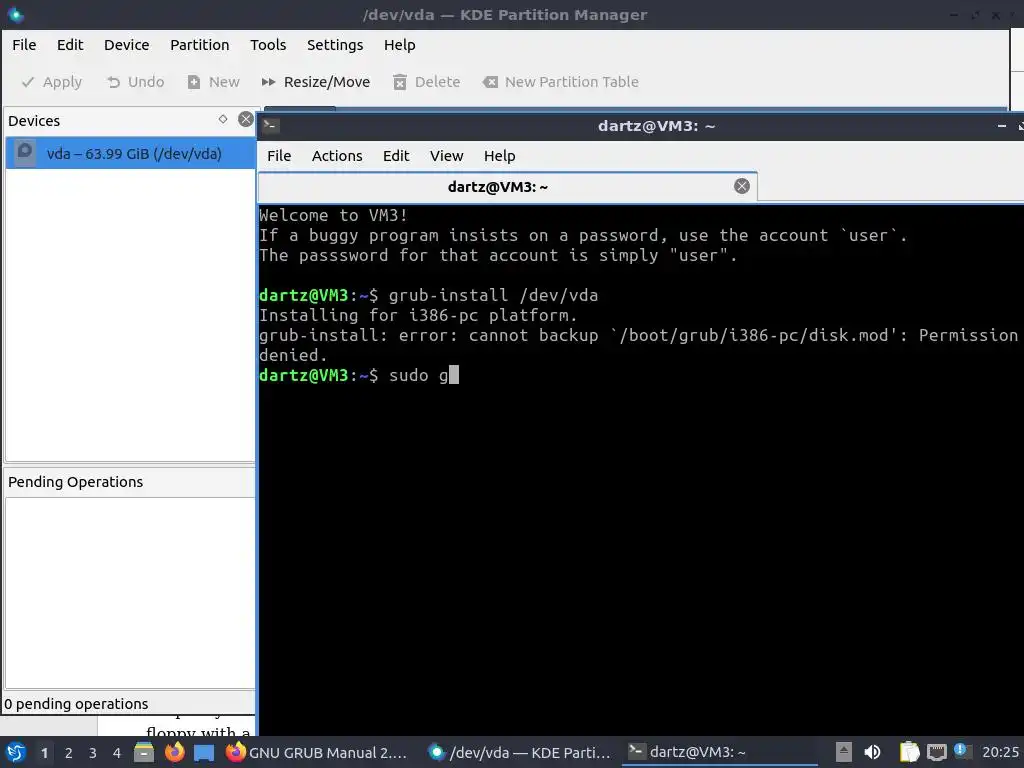Open the Partition menu

pos(200,45)
